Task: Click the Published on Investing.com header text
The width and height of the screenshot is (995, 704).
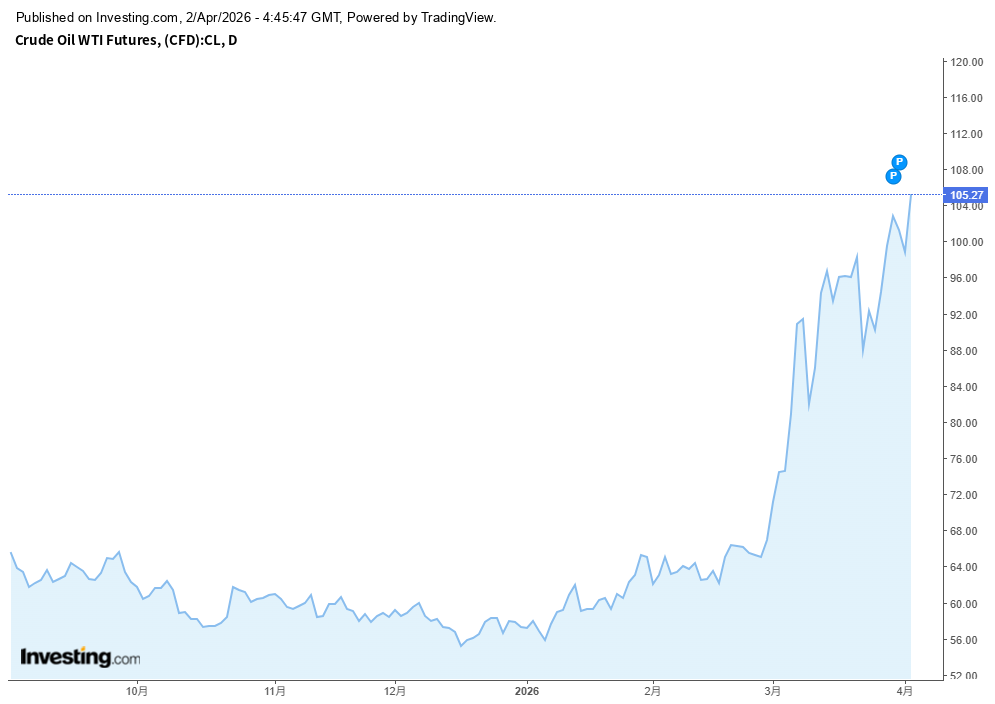Action: pos(257,18)
